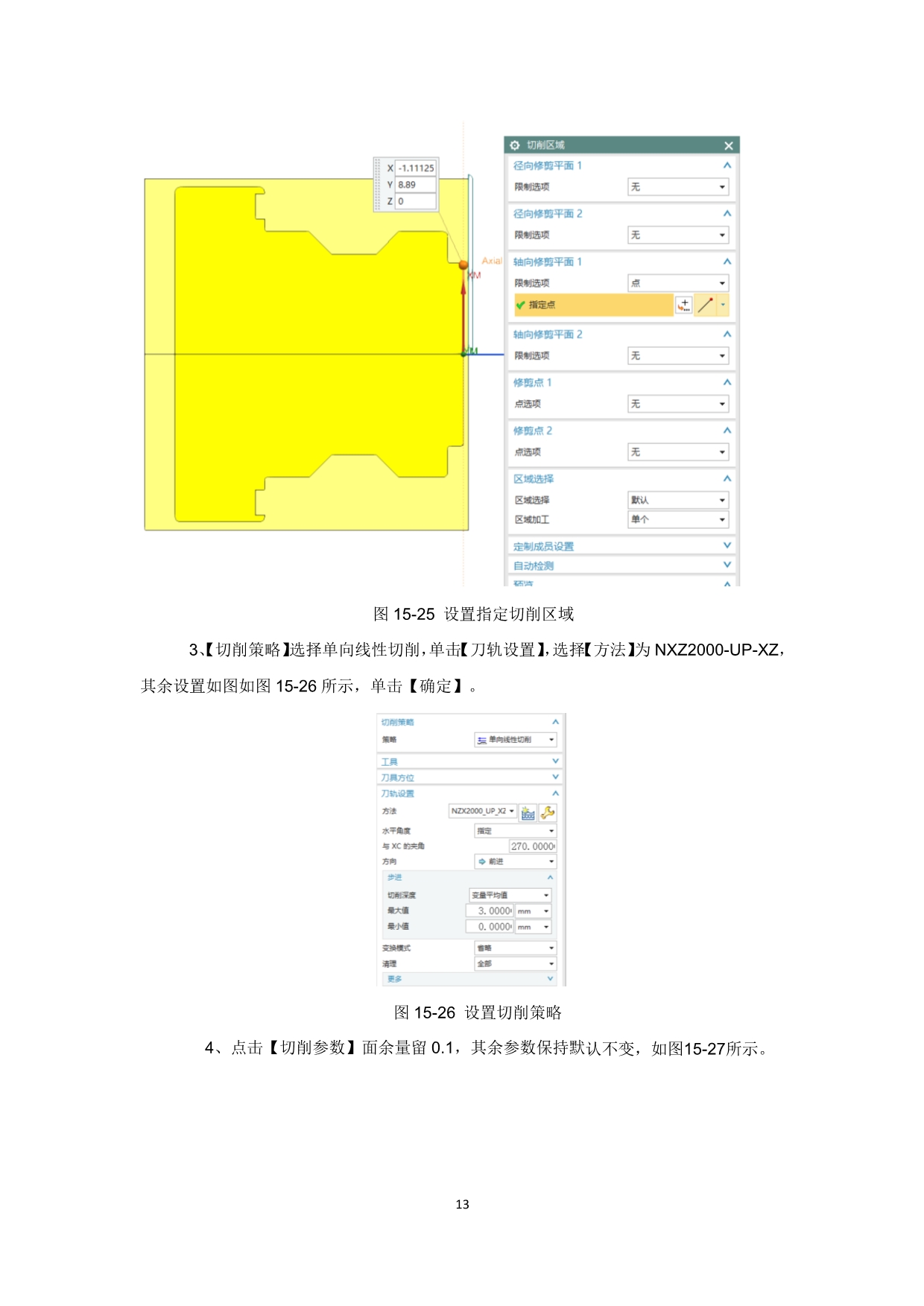Expand the 更多 section

[551, 979]
